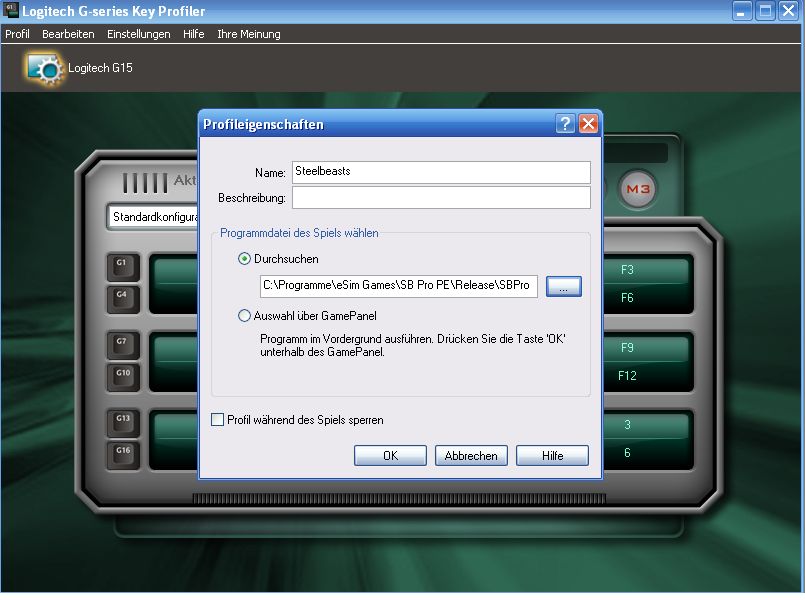
Task: Select the Durchsuchen radio button
Action: tap(245, 259)
